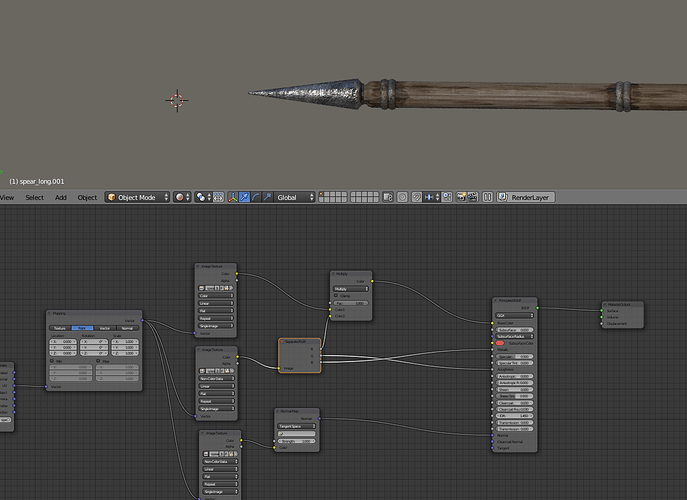Click UV map field in Normal Map node

(x=297, y=434)
